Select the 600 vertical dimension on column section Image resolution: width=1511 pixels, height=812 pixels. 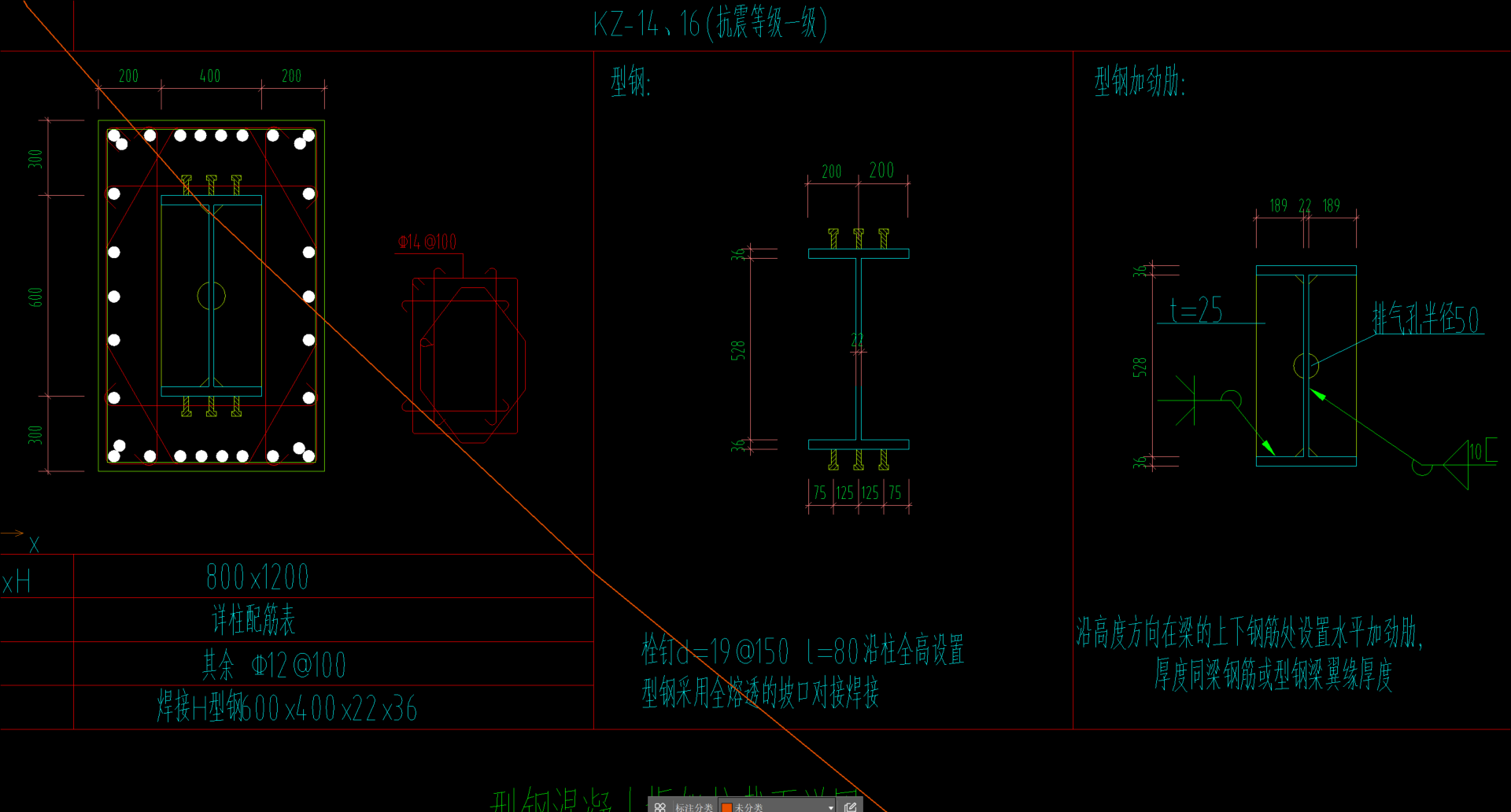[35, 297]
